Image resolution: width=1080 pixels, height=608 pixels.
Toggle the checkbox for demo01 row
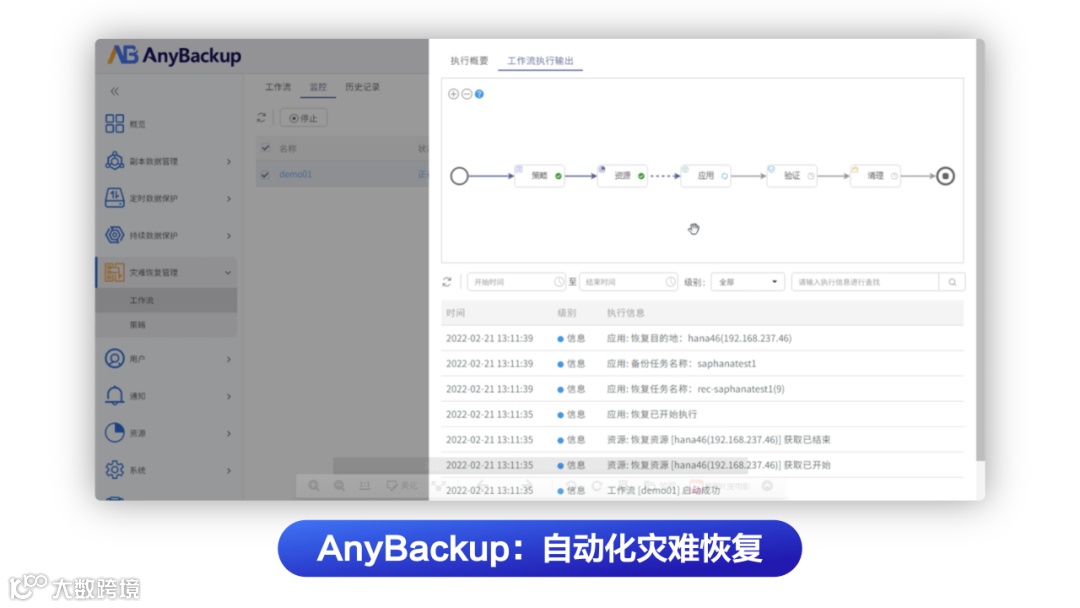pyautogui.click(x=265, y=174)
